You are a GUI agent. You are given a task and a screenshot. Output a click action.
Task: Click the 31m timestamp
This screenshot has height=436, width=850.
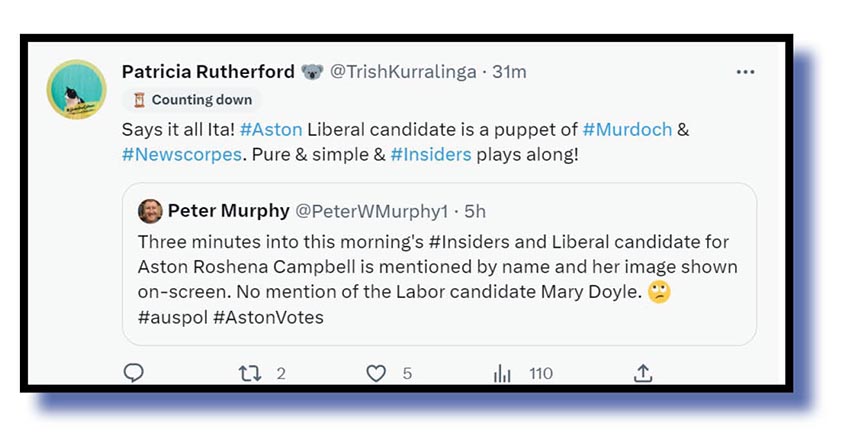pyautogui.click(x=508, y=72)
